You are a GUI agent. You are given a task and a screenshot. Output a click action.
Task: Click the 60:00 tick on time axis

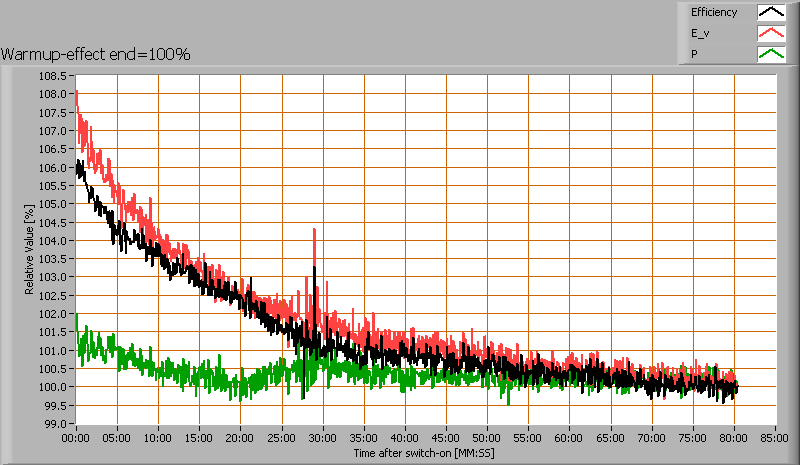570,437
